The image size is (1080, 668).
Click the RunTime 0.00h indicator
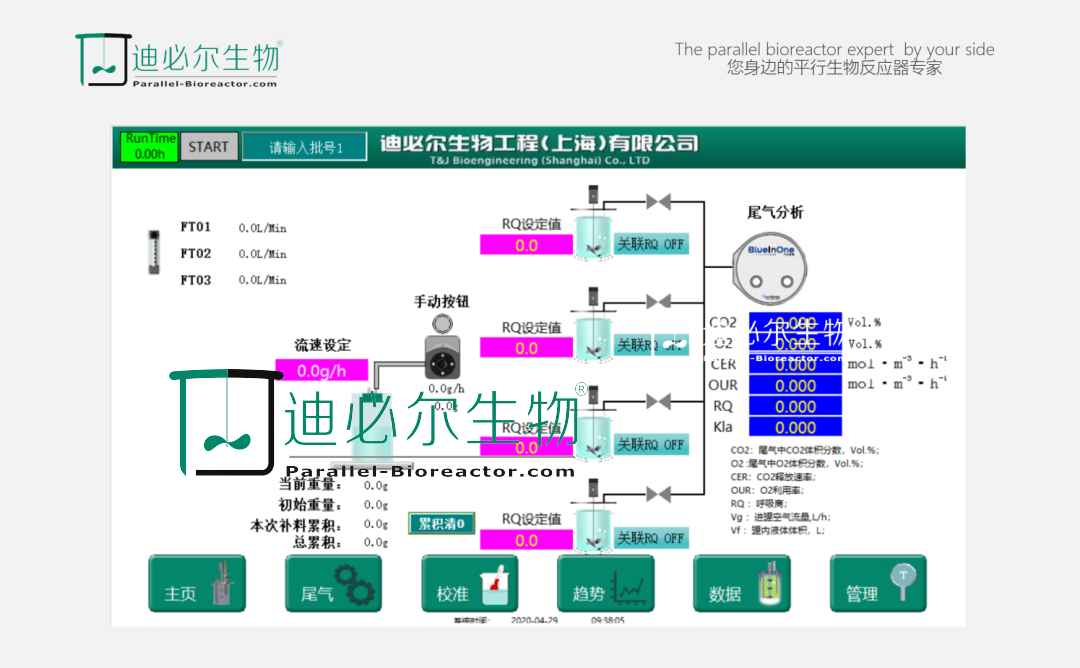point(149,147)
